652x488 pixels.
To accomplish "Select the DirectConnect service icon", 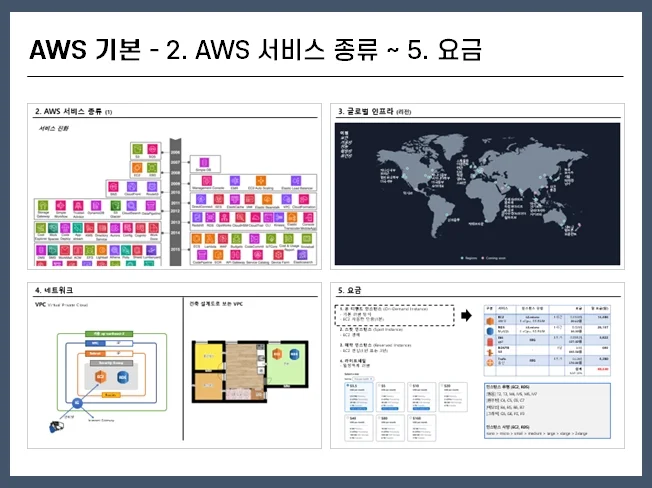I will point(201,200).
